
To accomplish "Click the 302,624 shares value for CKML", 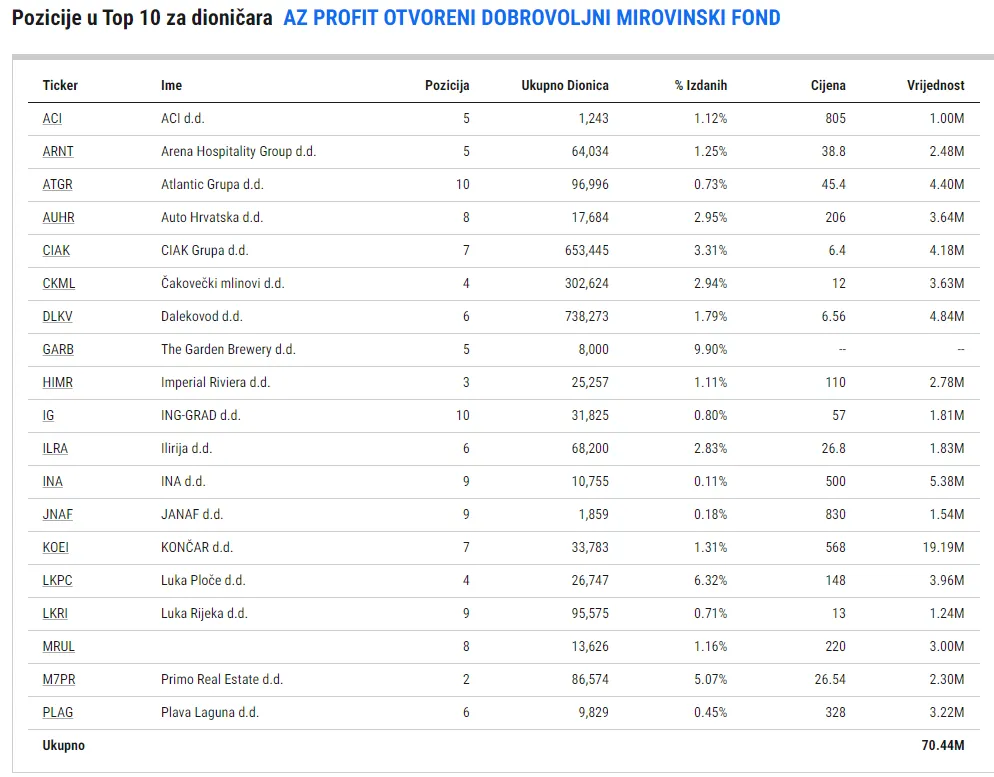I will (586, 283).
